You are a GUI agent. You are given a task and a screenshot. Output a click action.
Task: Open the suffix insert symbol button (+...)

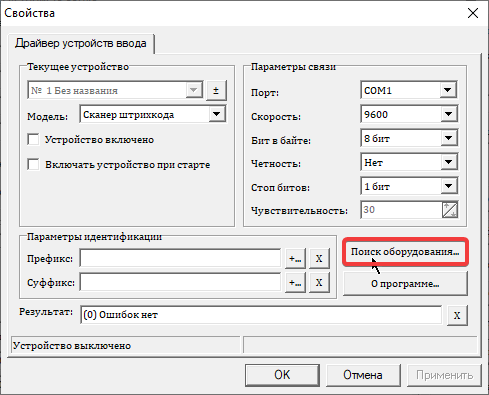click(x=295, y=283)
